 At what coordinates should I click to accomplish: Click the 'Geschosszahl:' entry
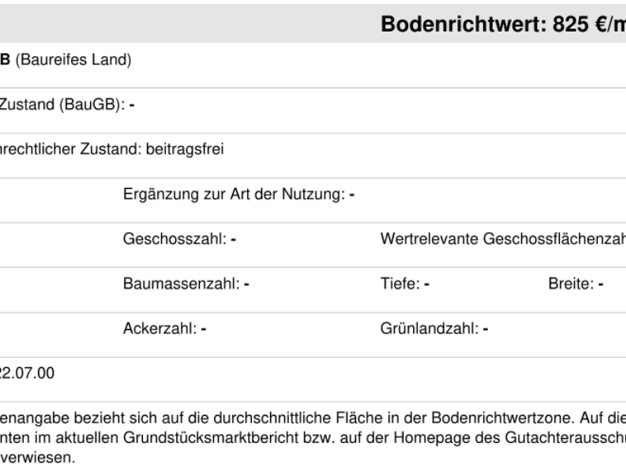click(x=180, y=239)
